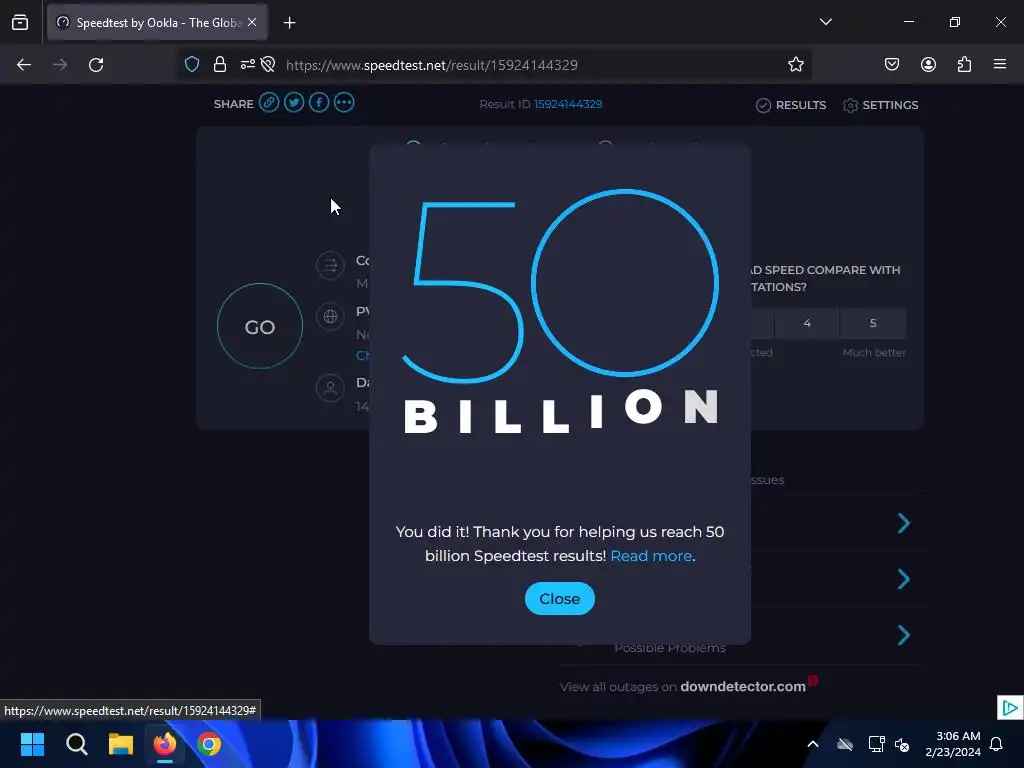Open Result ID 15924144329 link

tap(568, 104)
